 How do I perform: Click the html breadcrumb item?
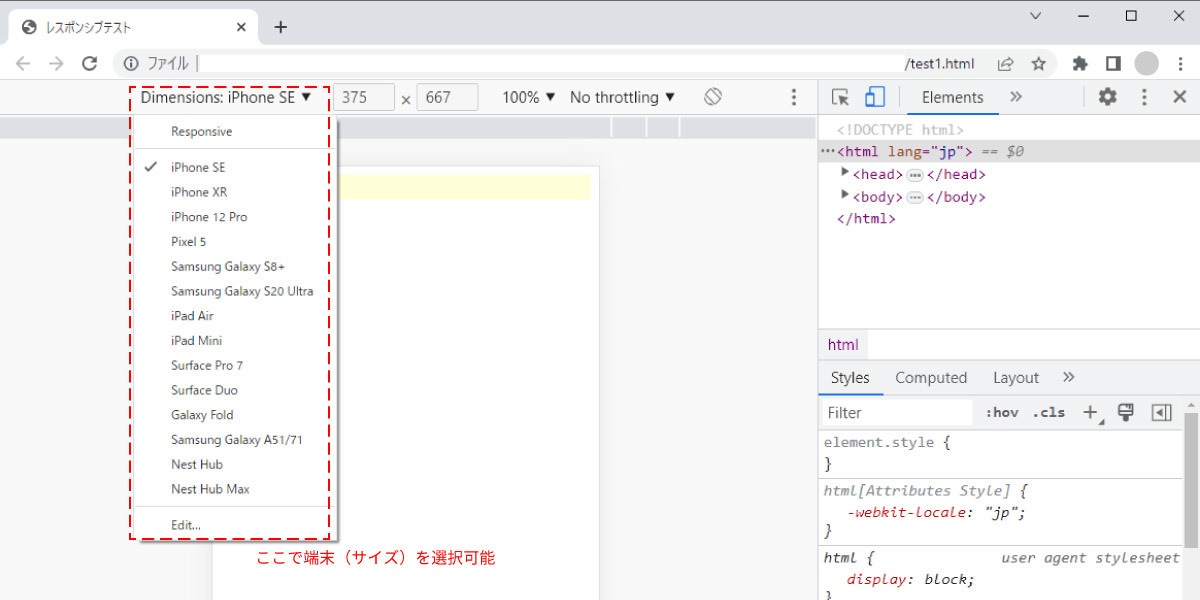(x=843, y=345)
